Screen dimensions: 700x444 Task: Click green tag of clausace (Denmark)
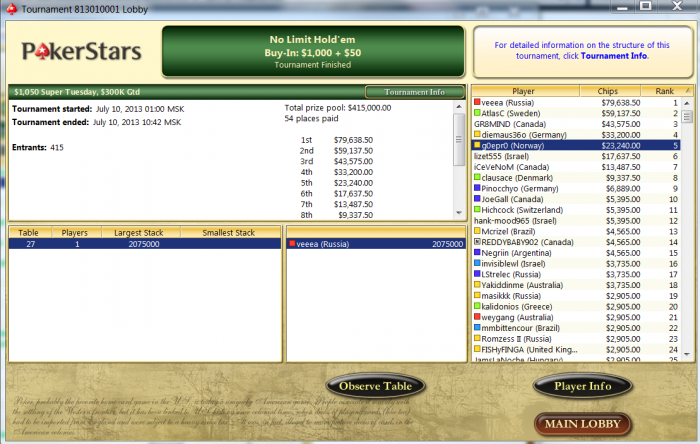(x=477, y=177)
